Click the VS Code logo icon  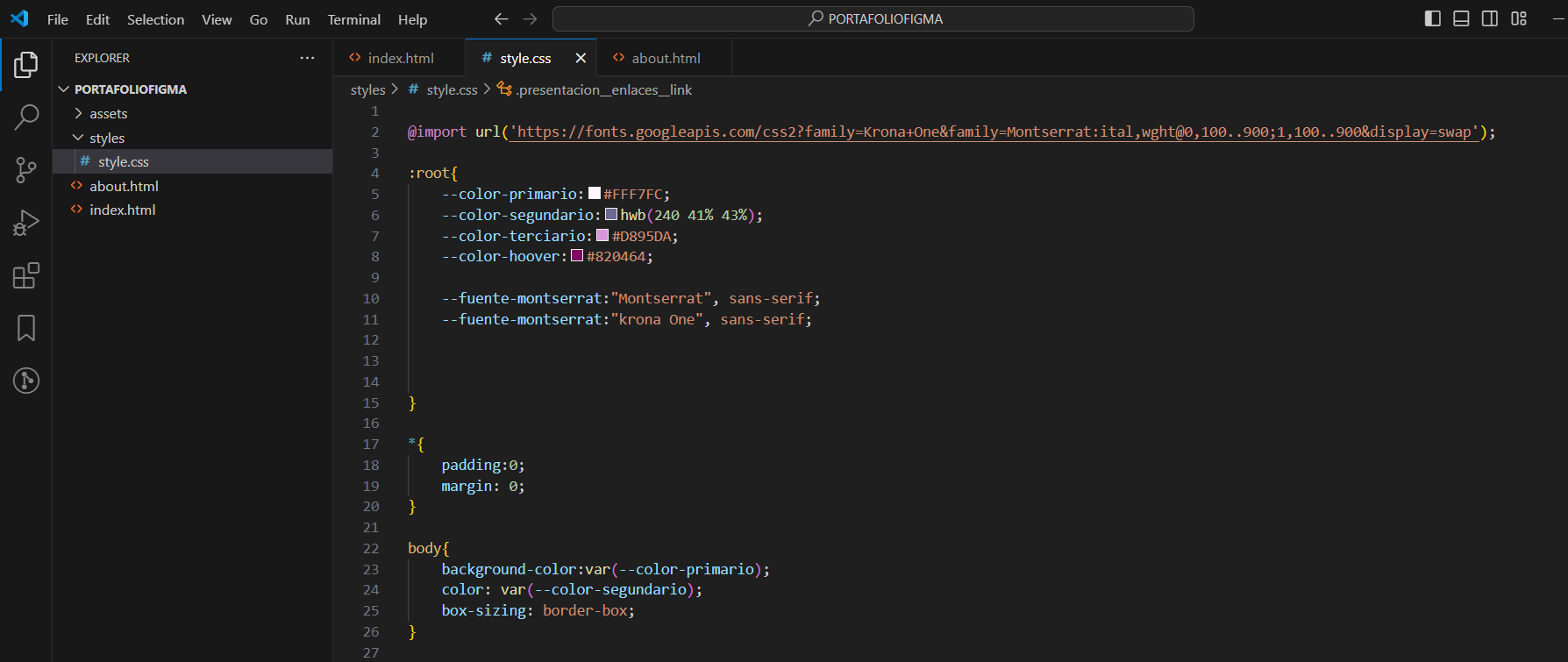[19, 18]
